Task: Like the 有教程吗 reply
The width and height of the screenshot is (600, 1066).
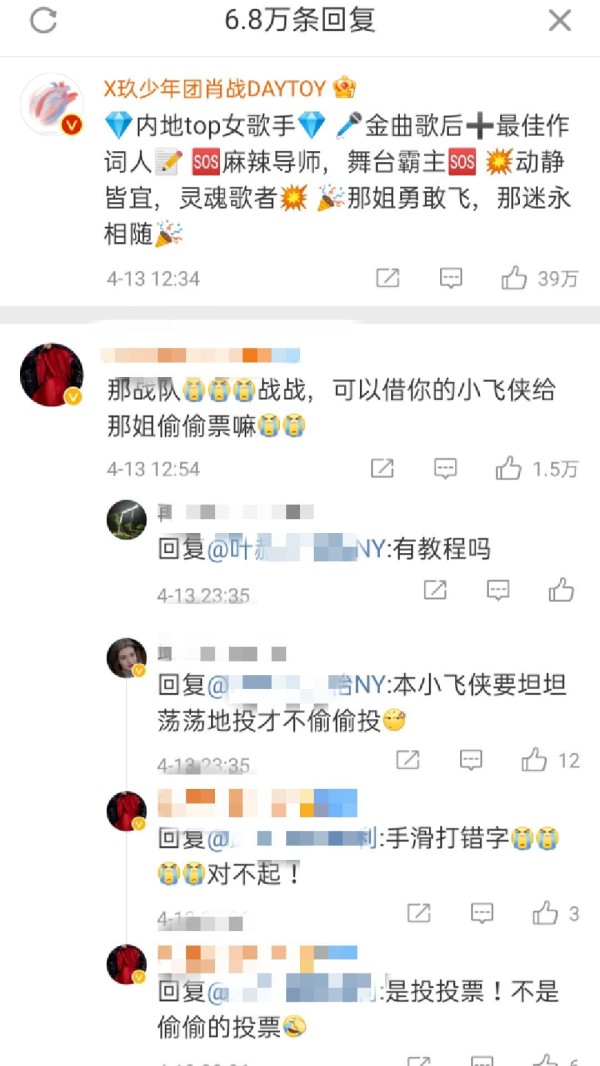Action: pyautogui.click(x=562, y=590)
